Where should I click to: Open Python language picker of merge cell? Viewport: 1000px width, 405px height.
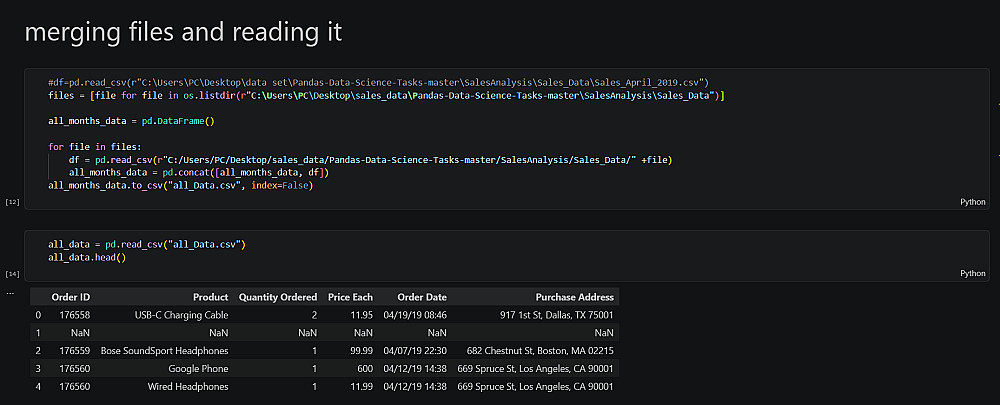tap(972, 201)
